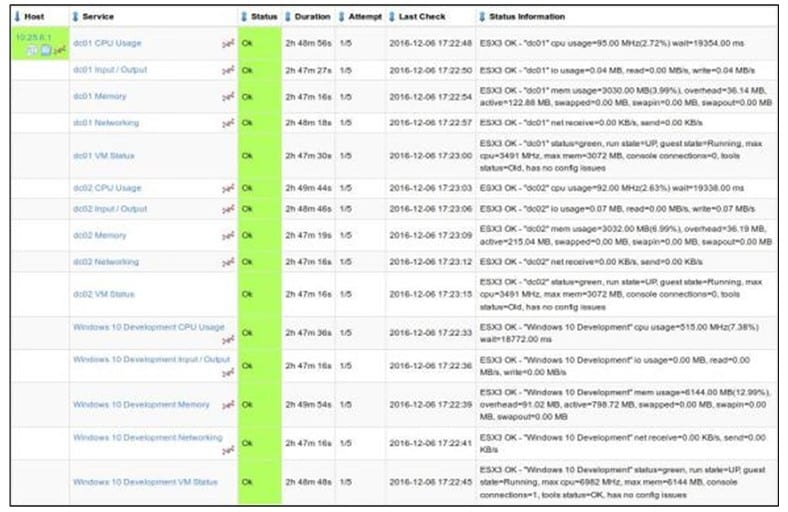Viewport: 788px width, 512px height.
Task: Open the host address link in Host column
Action: point(34,37)
